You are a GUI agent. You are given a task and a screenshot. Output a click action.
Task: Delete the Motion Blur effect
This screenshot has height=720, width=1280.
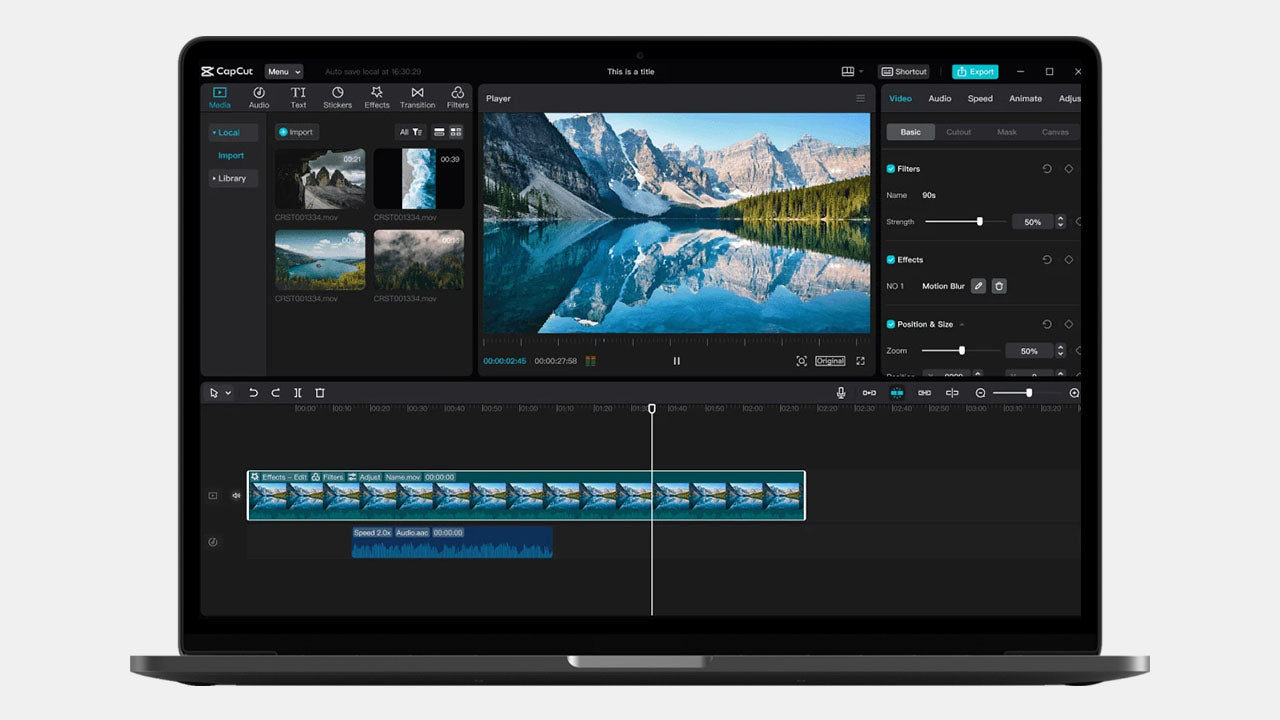click(x=998, y=286)
